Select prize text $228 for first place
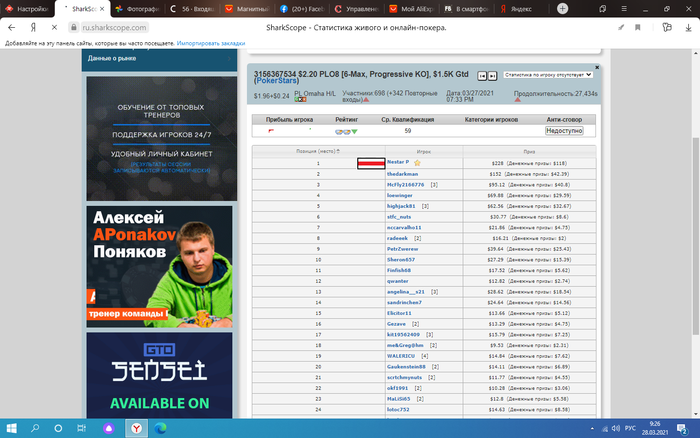 tap(497, 163)
